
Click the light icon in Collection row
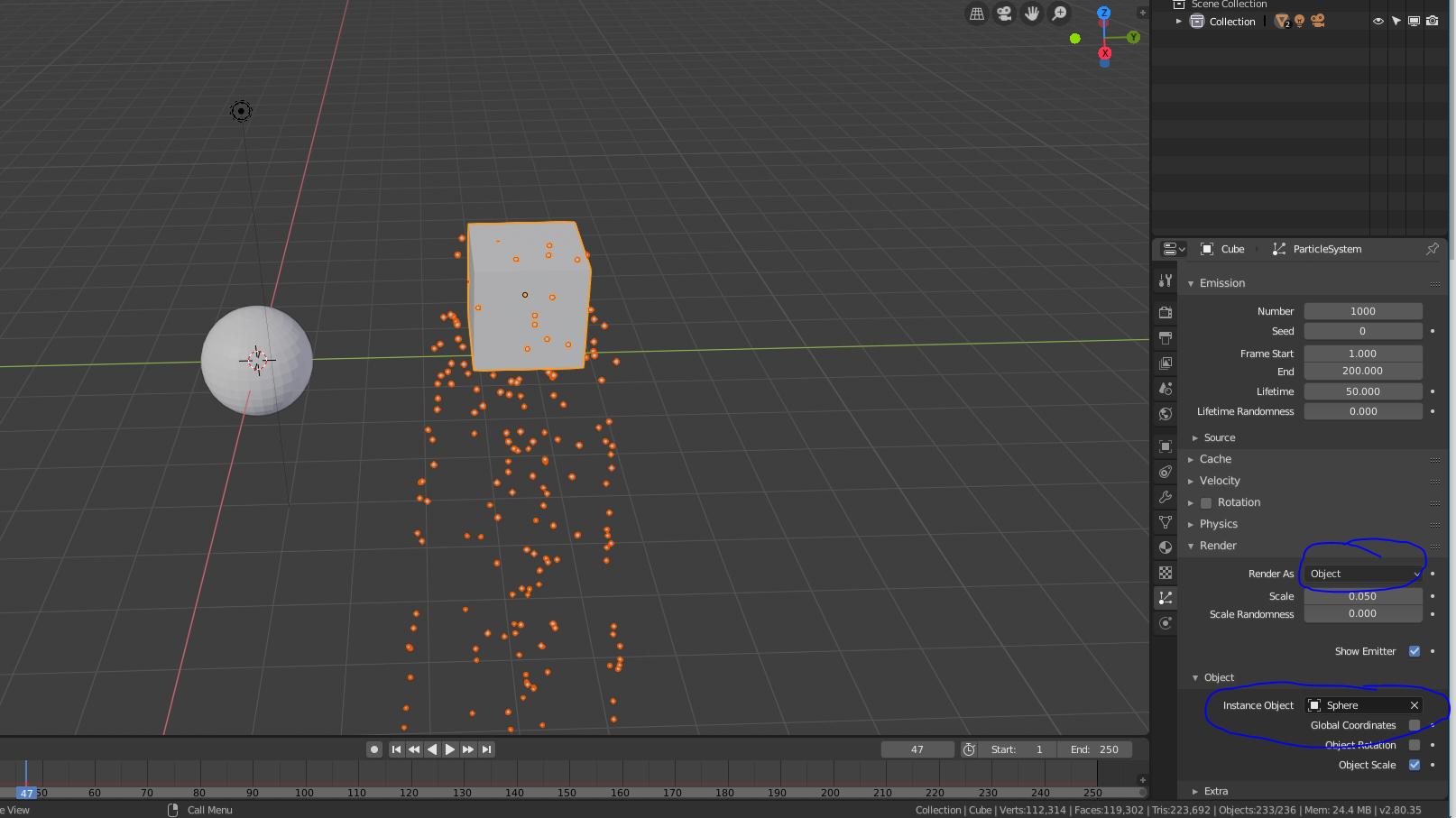click(x=1299, y=21)
